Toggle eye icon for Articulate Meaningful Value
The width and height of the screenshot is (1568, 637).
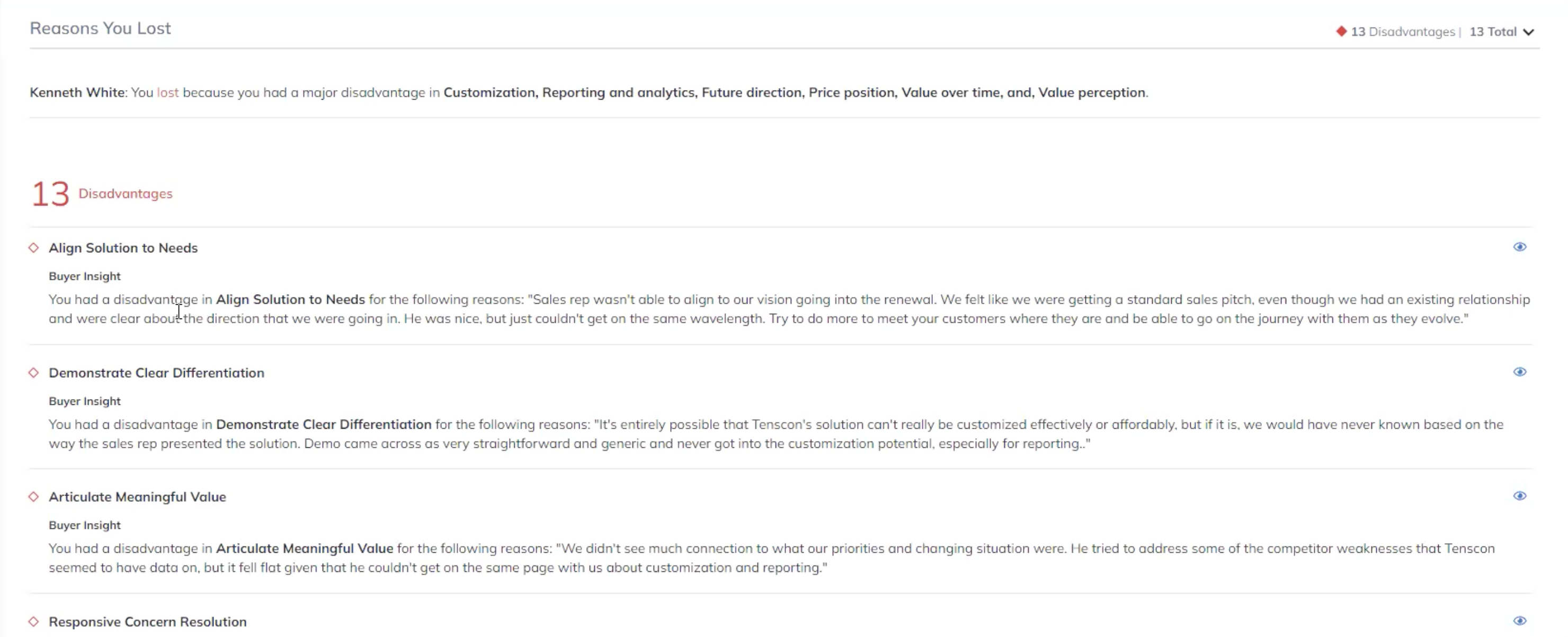pyautogui.click(x=1519, y=496)
